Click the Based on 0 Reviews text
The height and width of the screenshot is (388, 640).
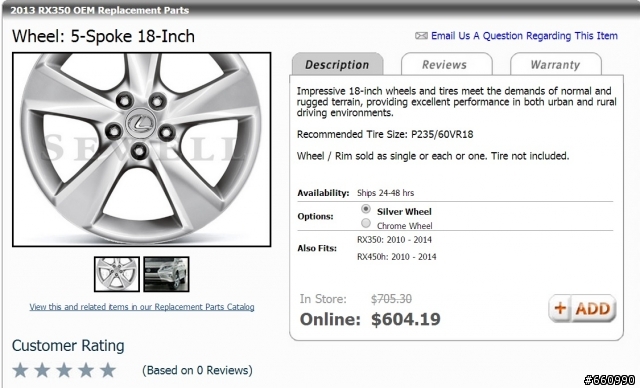pos(198,370)
